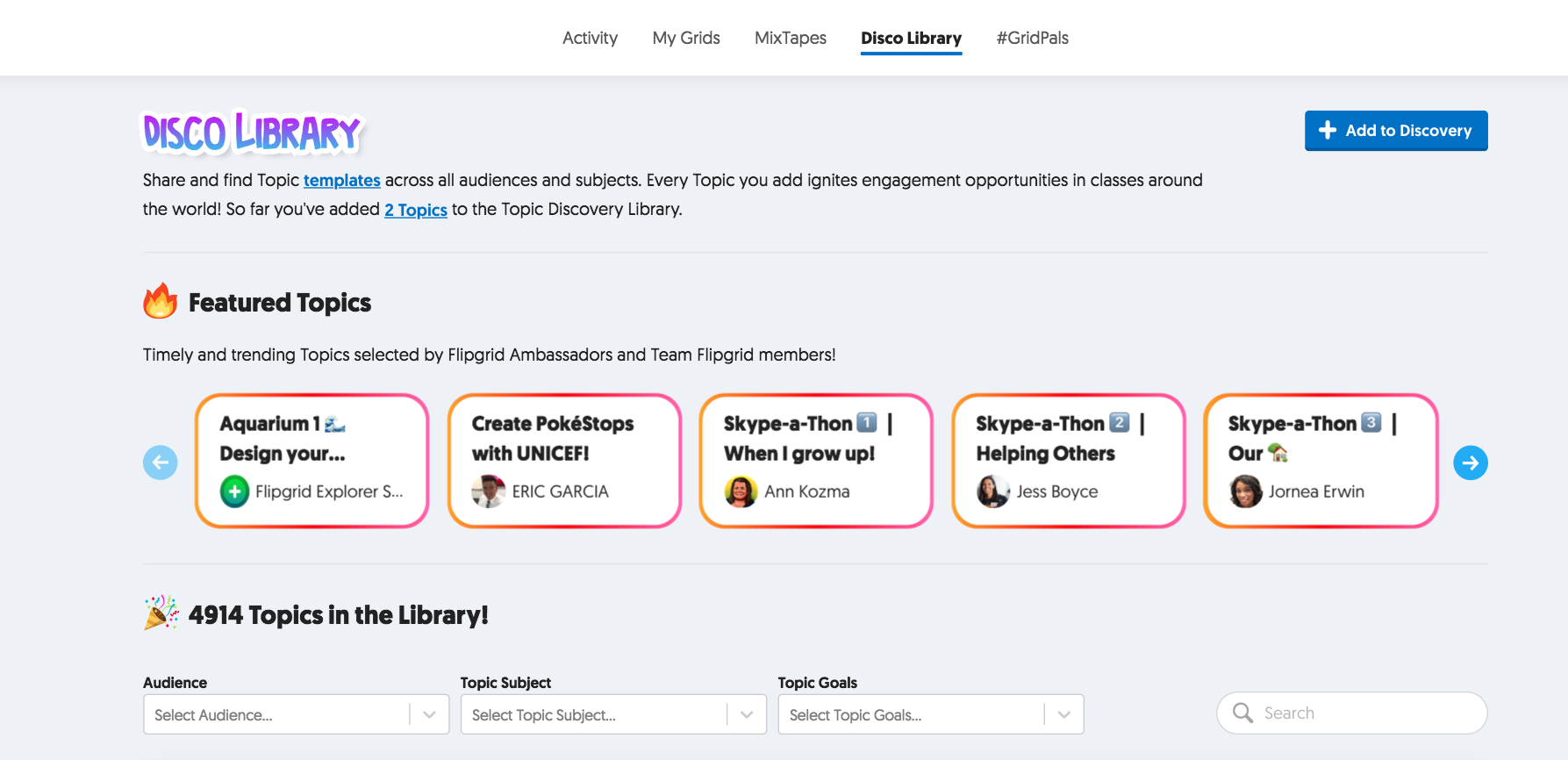Screen dimensions: 1568x760
Task: Click the Jess Boyce author name
Action: point(1057,491)
